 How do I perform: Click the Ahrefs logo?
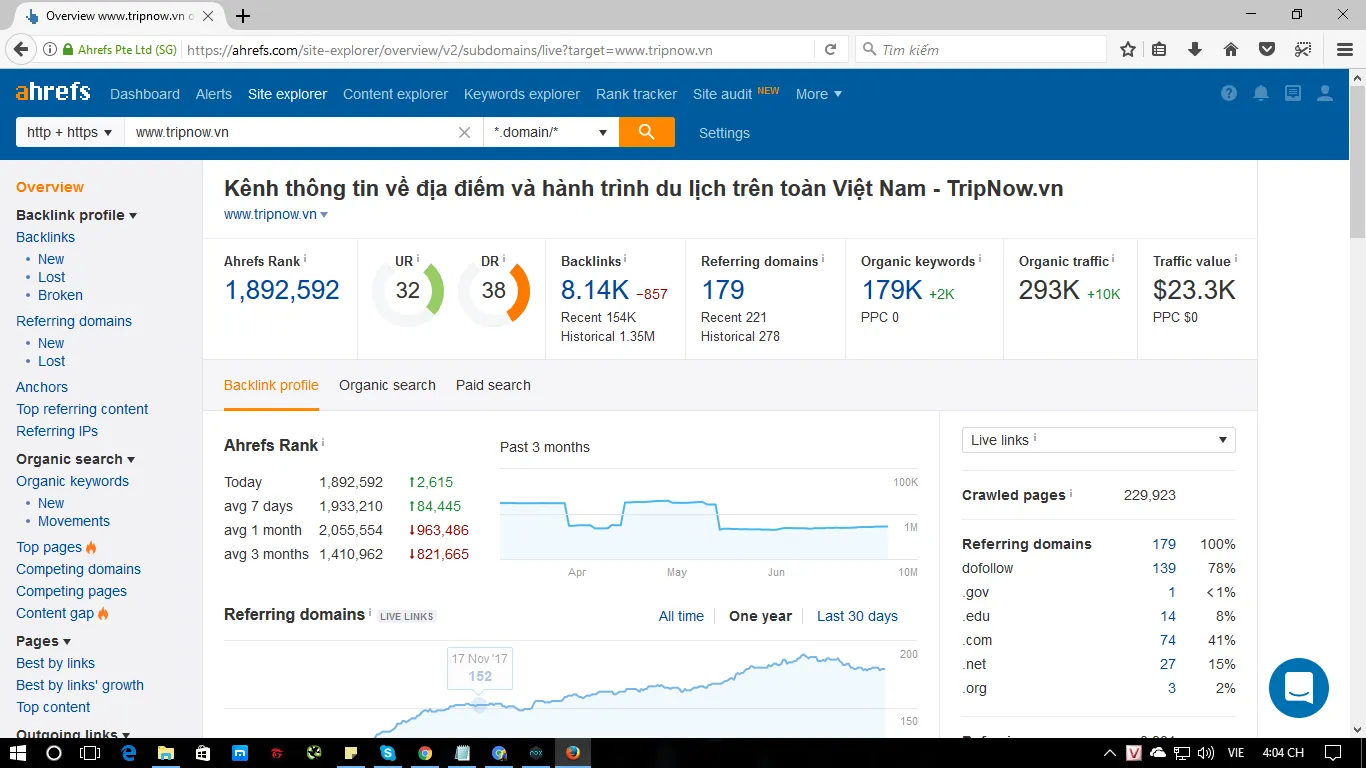tap(53, 92)
